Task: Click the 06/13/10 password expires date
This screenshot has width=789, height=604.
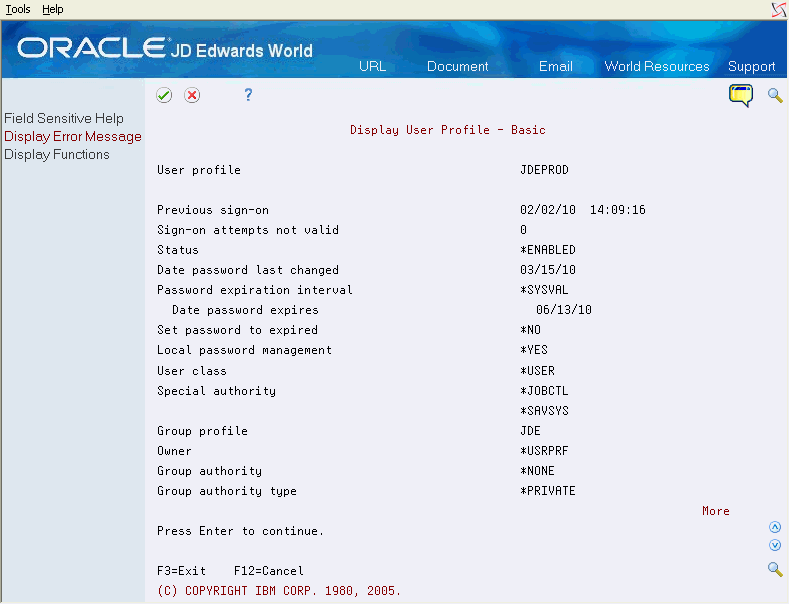Action: pyautogui.click(x=564, y=310)
